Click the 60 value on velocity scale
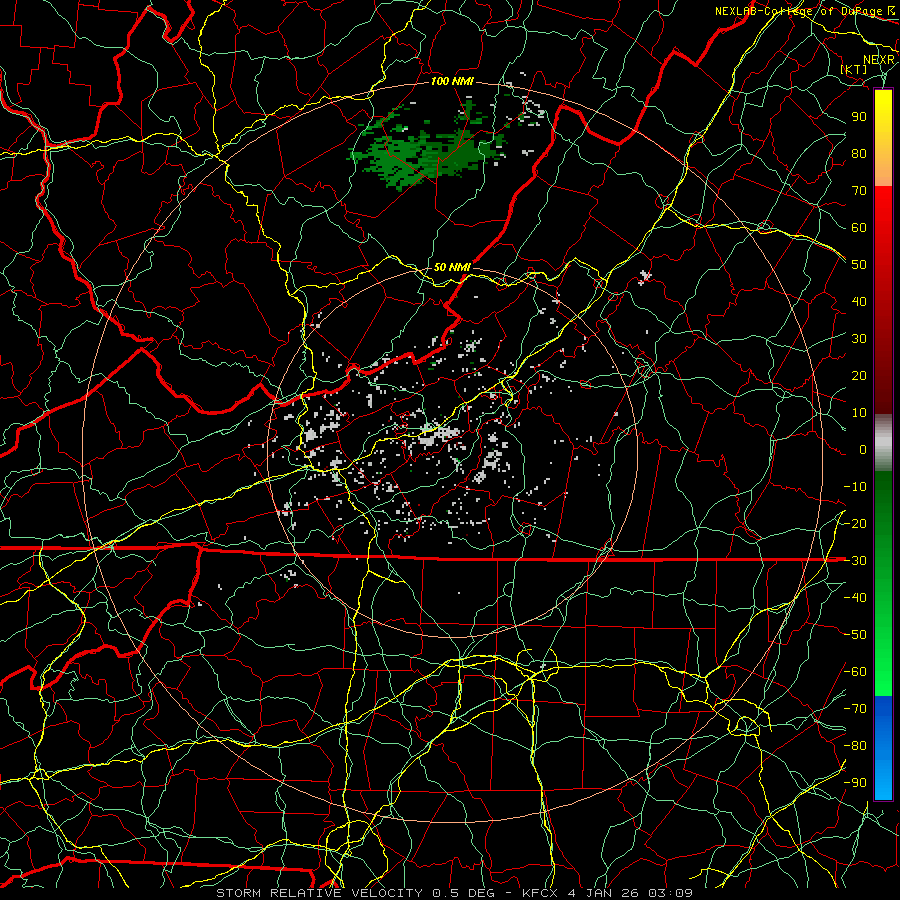 click(859, 228)
